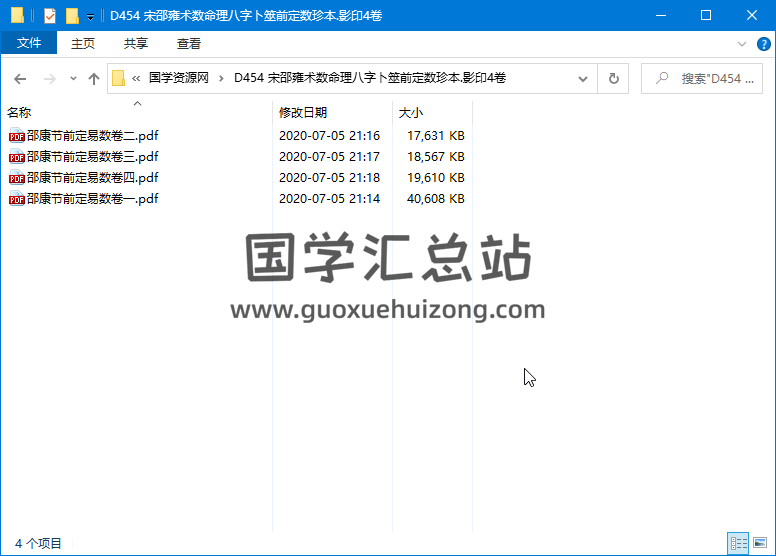
Task: Click the PDF icon of 卷一 file
Action: (16, 199)
